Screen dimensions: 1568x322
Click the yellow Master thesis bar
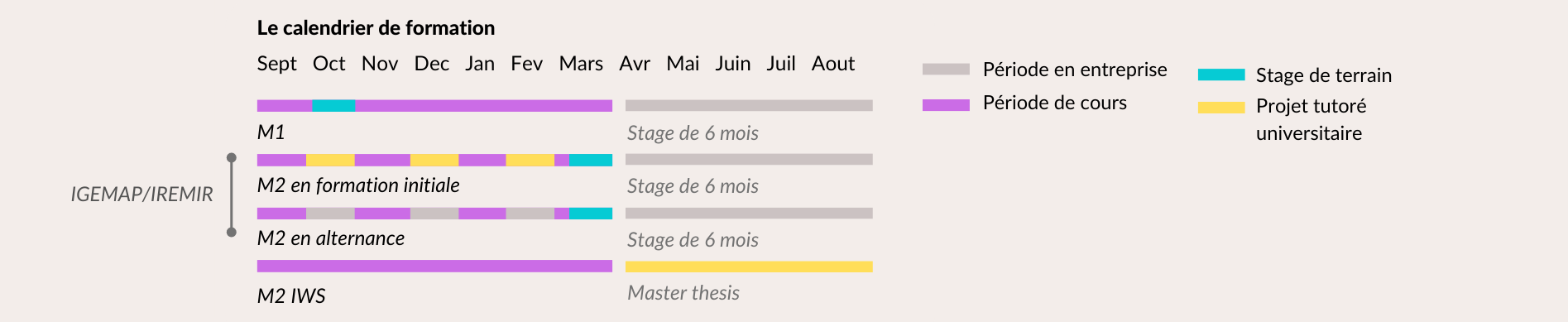point(749,267)
